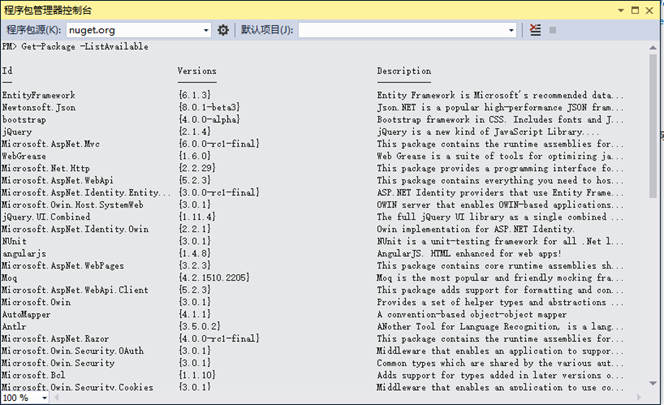
Task: Select the Microsoft.Bcl package id
Action: click(x=33, y=375)
